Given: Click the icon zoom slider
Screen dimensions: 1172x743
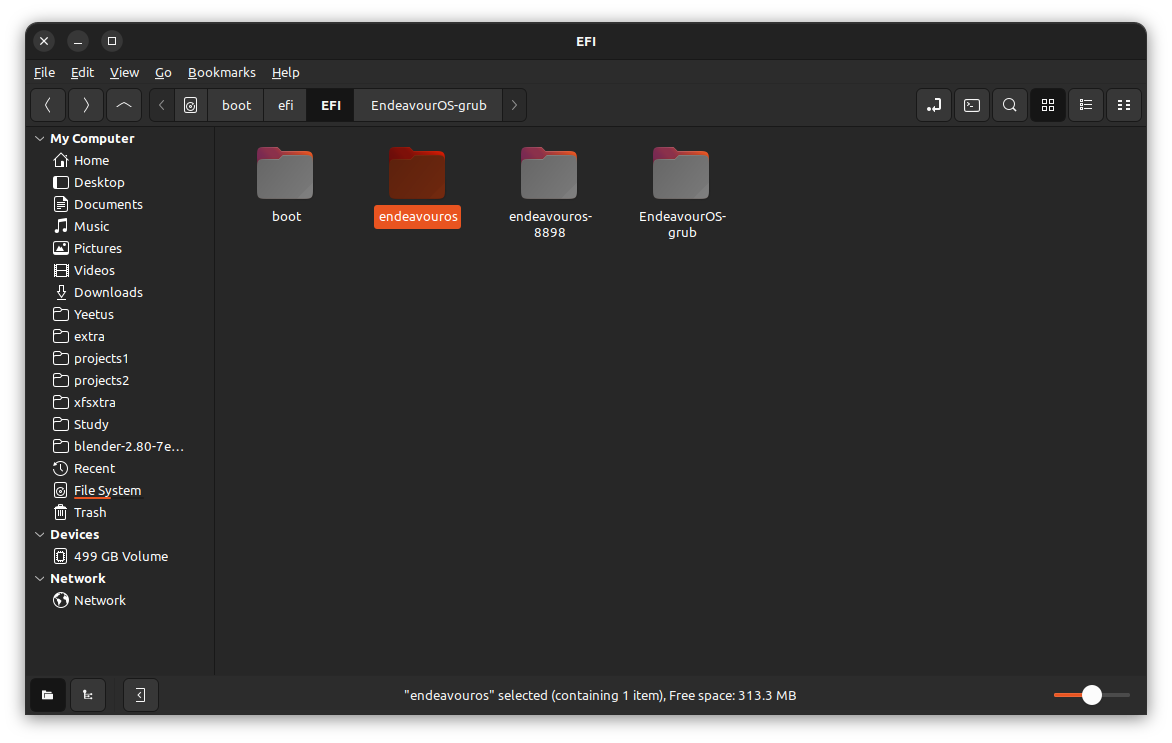Looking at the screenshot, I should coord(1091,695).
